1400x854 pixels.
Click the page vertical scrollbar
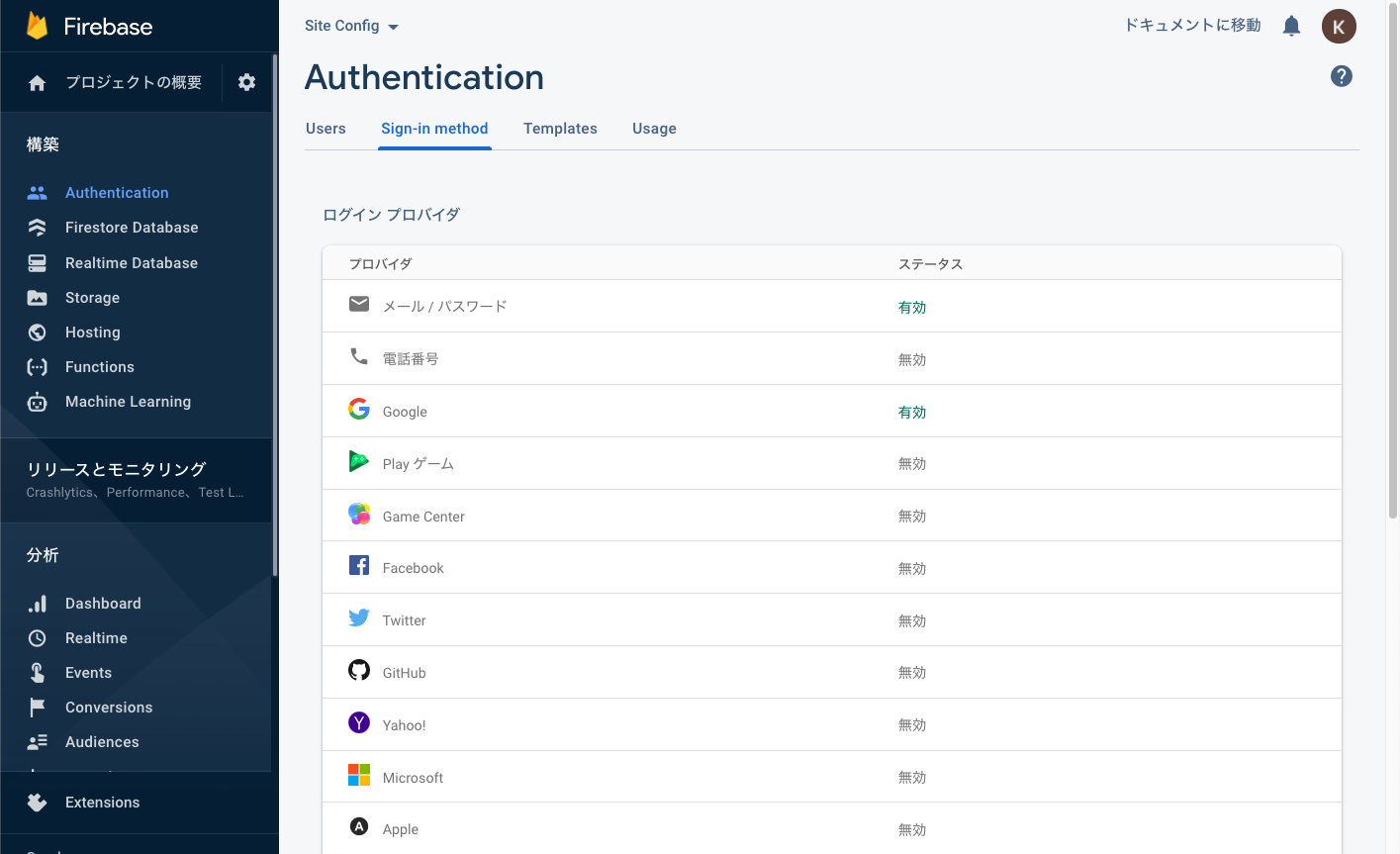pyautogui.click(x=1394, y=261)
